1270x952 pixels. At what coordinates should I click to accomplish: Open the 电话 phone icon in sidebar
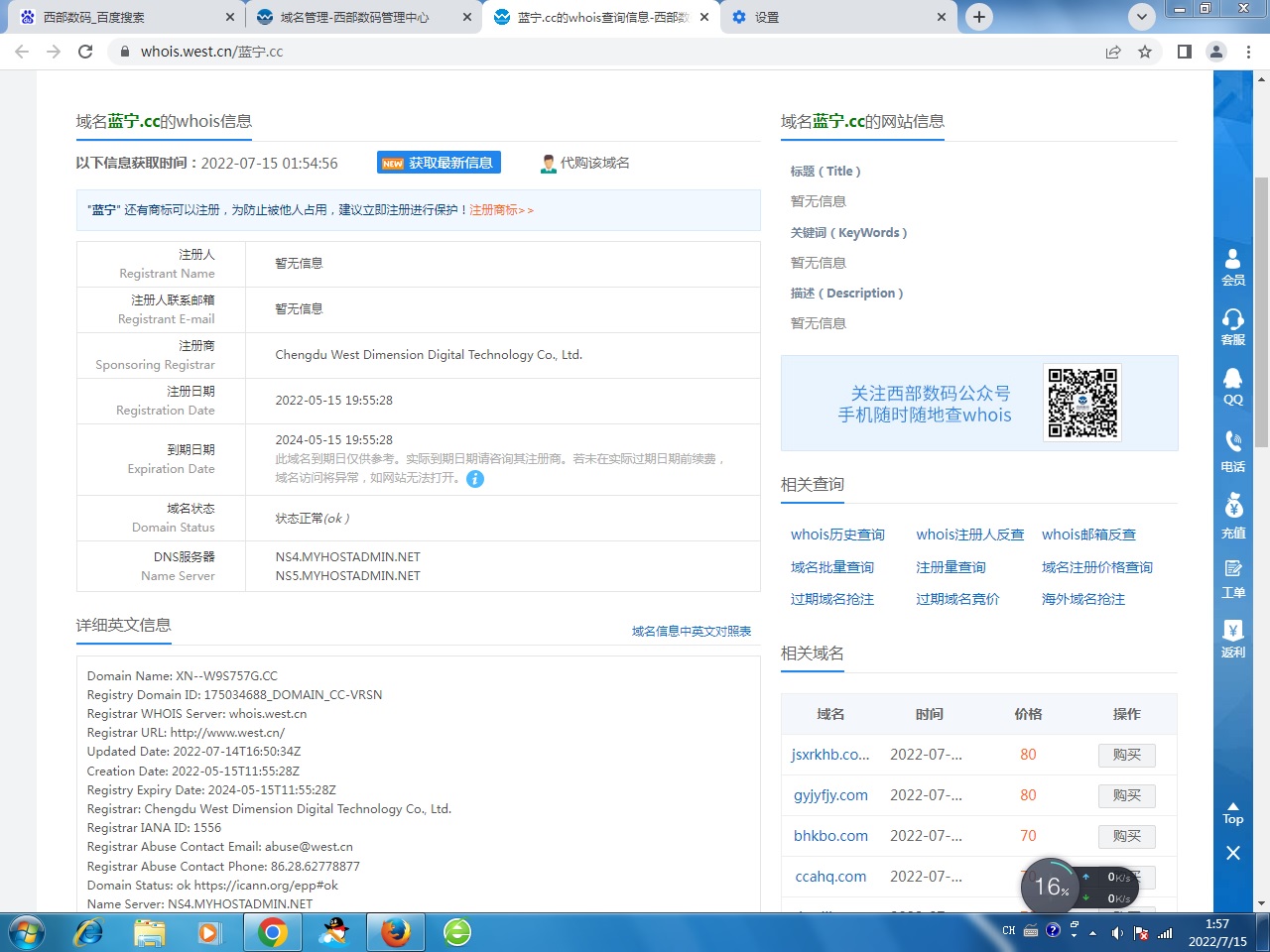pyautogui.click(x=1232, y=450)
